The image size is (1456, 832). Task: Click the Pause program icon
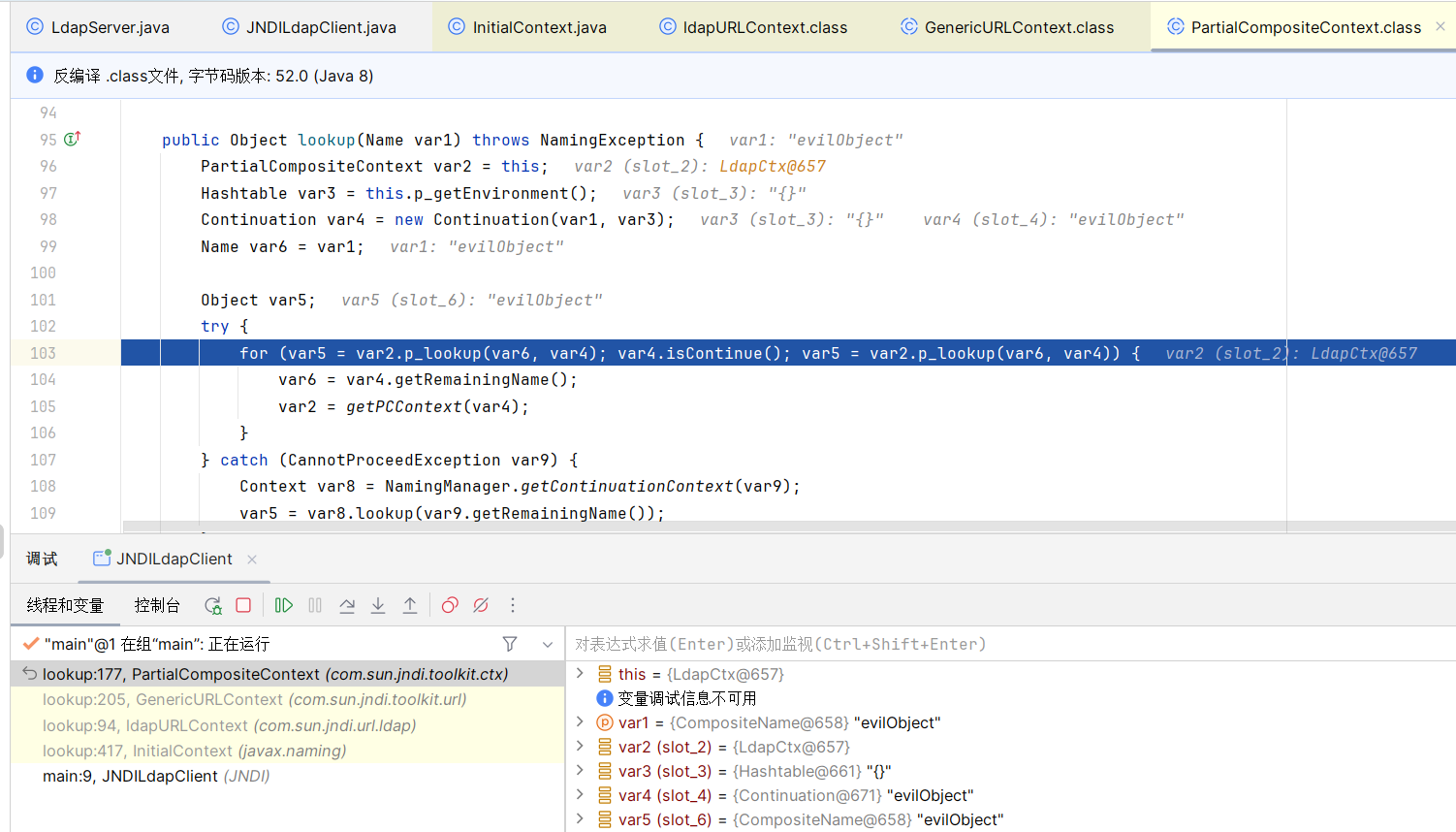(x=315, y=605)
